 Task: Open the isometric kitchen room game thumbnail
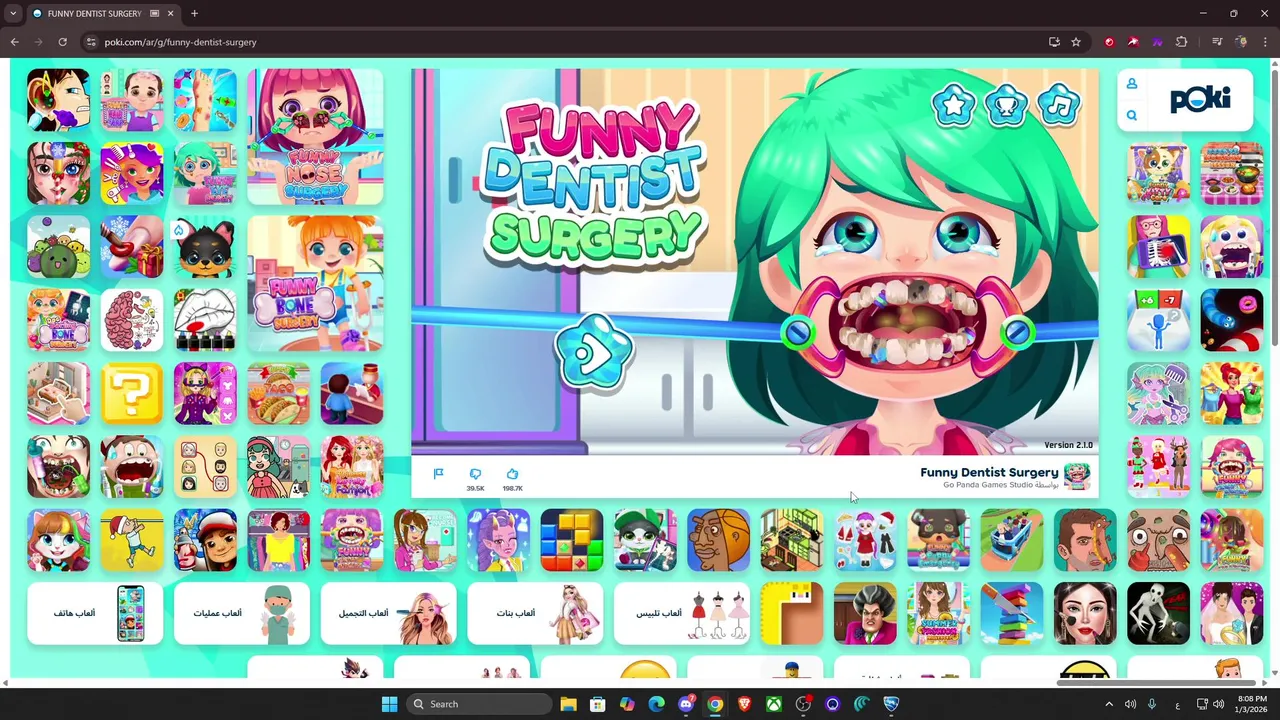point(791,540)
